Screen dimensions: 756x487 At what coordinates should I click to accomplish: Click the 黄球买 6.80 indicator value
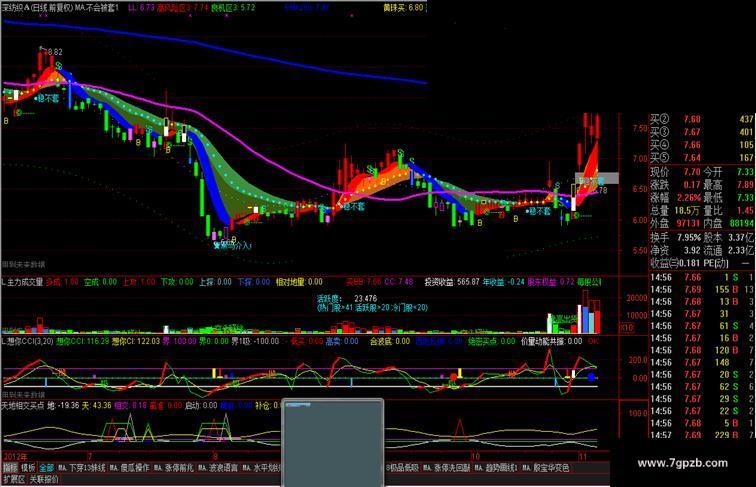coord(404,8)
